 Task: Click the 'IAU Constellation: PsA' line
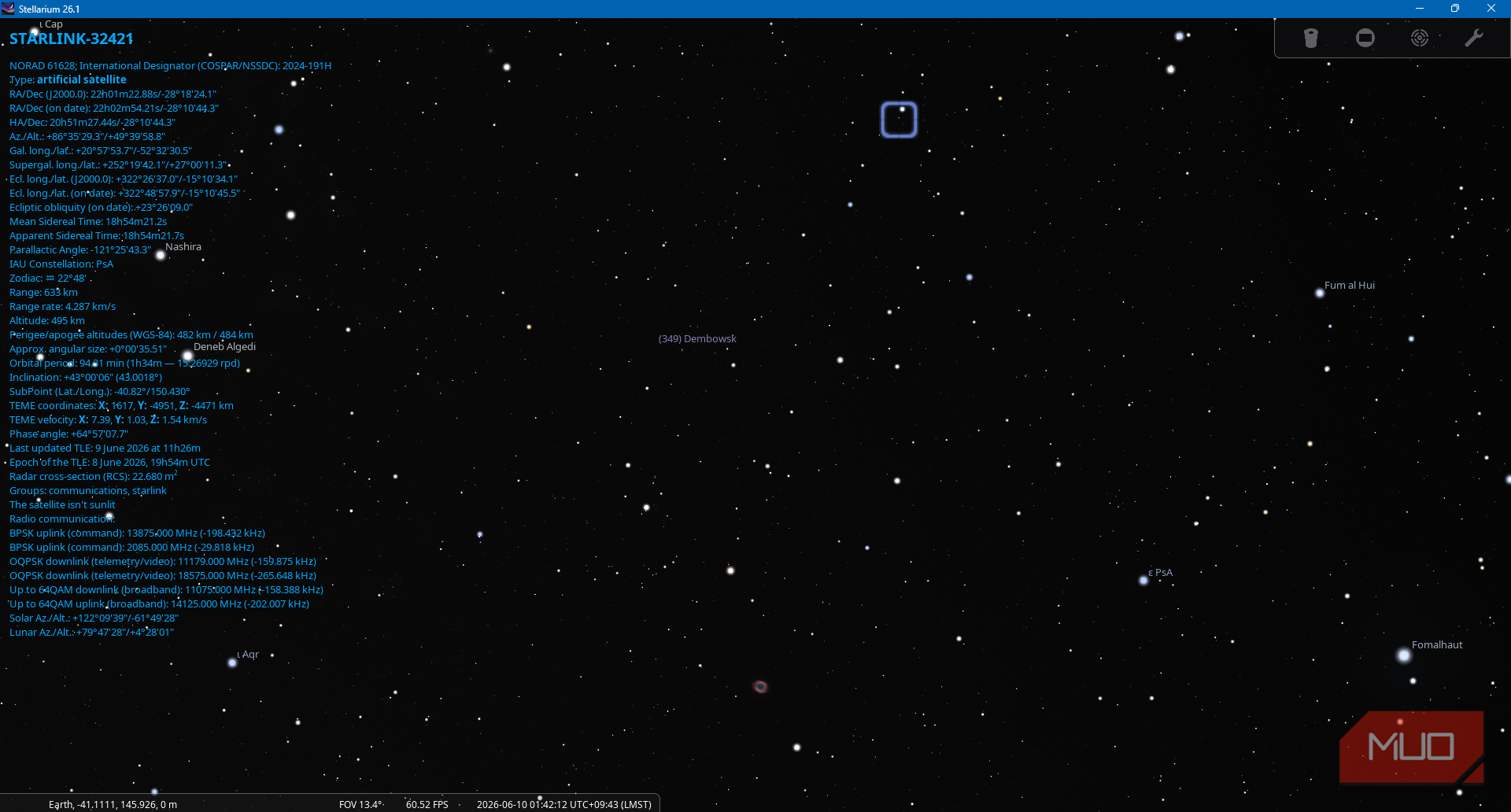(61, 264)
